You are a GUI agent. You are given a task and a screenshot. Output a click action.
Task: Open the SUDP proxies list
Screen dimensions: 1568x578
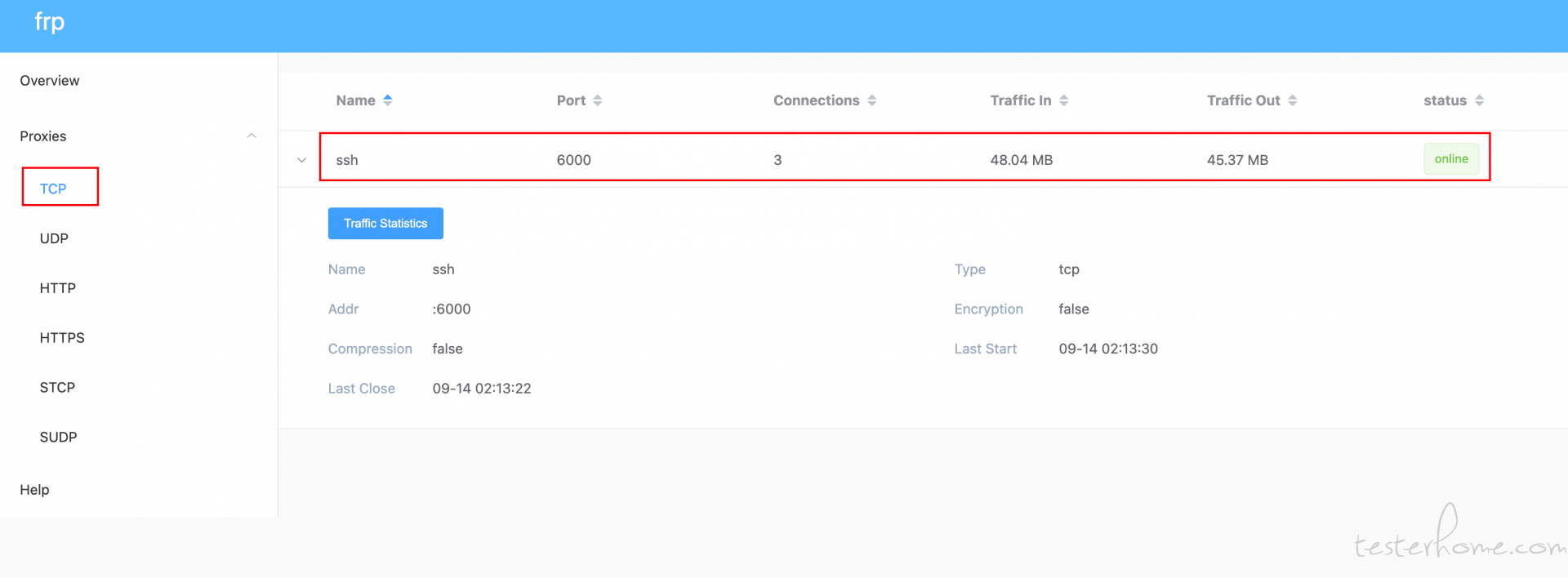click(59, 438)
